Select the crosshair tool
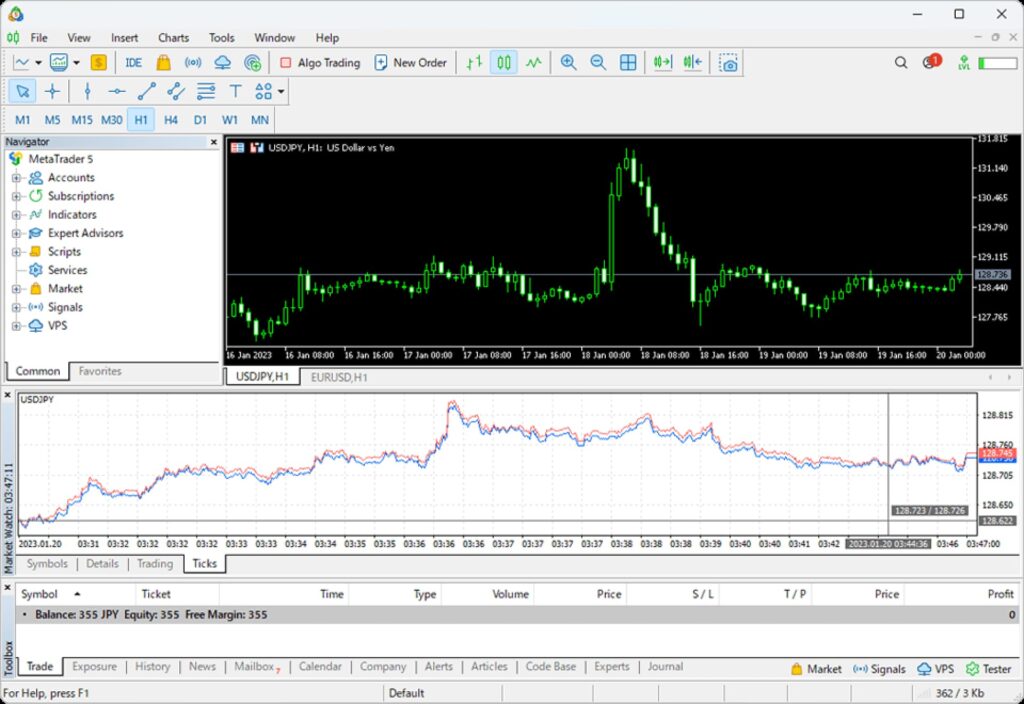The image size is (1024, 704). pyautogui.click(x=52, y=91)
